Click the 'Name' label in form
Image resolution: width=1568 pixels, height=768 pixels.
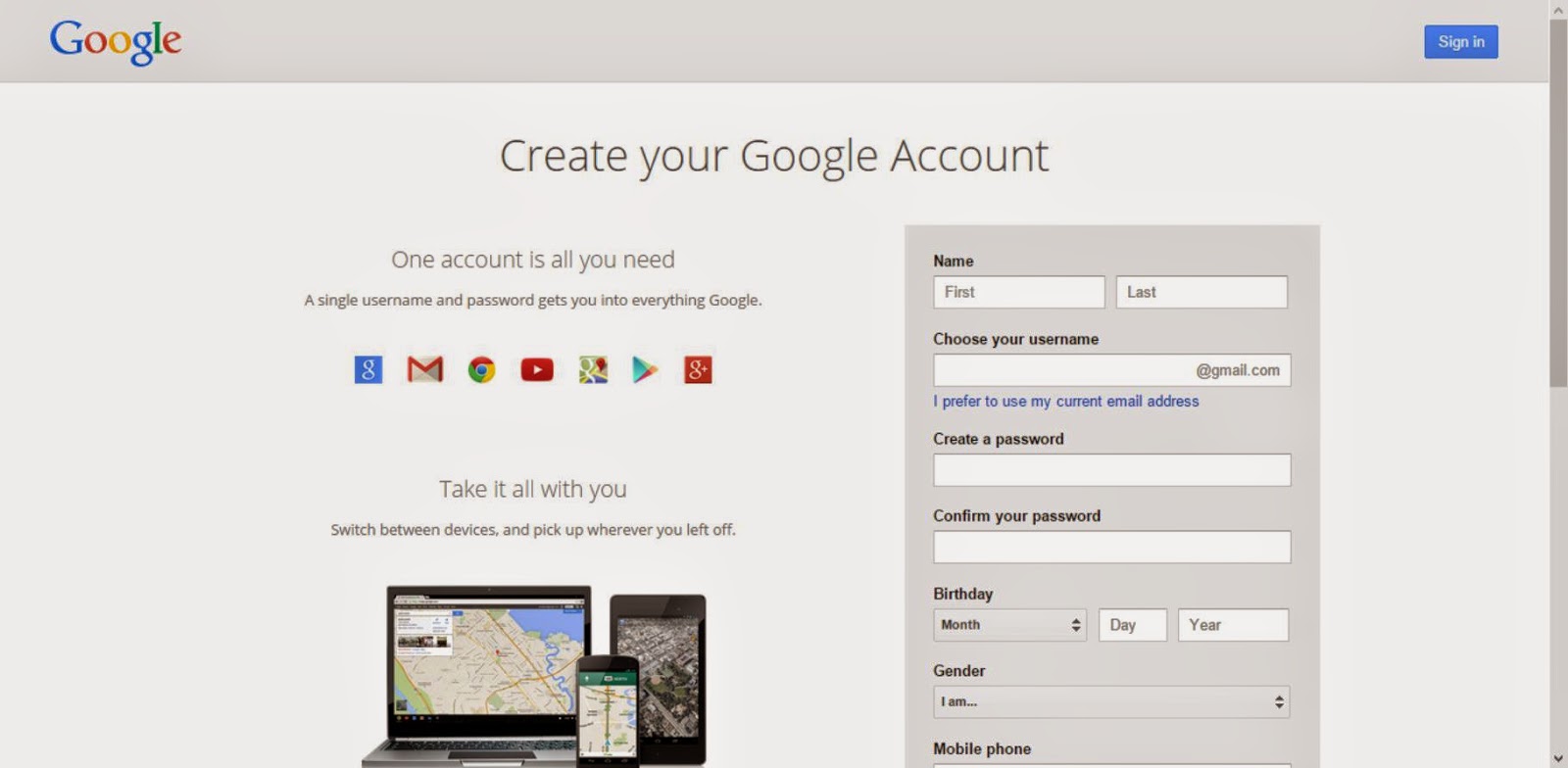point(953,261)
